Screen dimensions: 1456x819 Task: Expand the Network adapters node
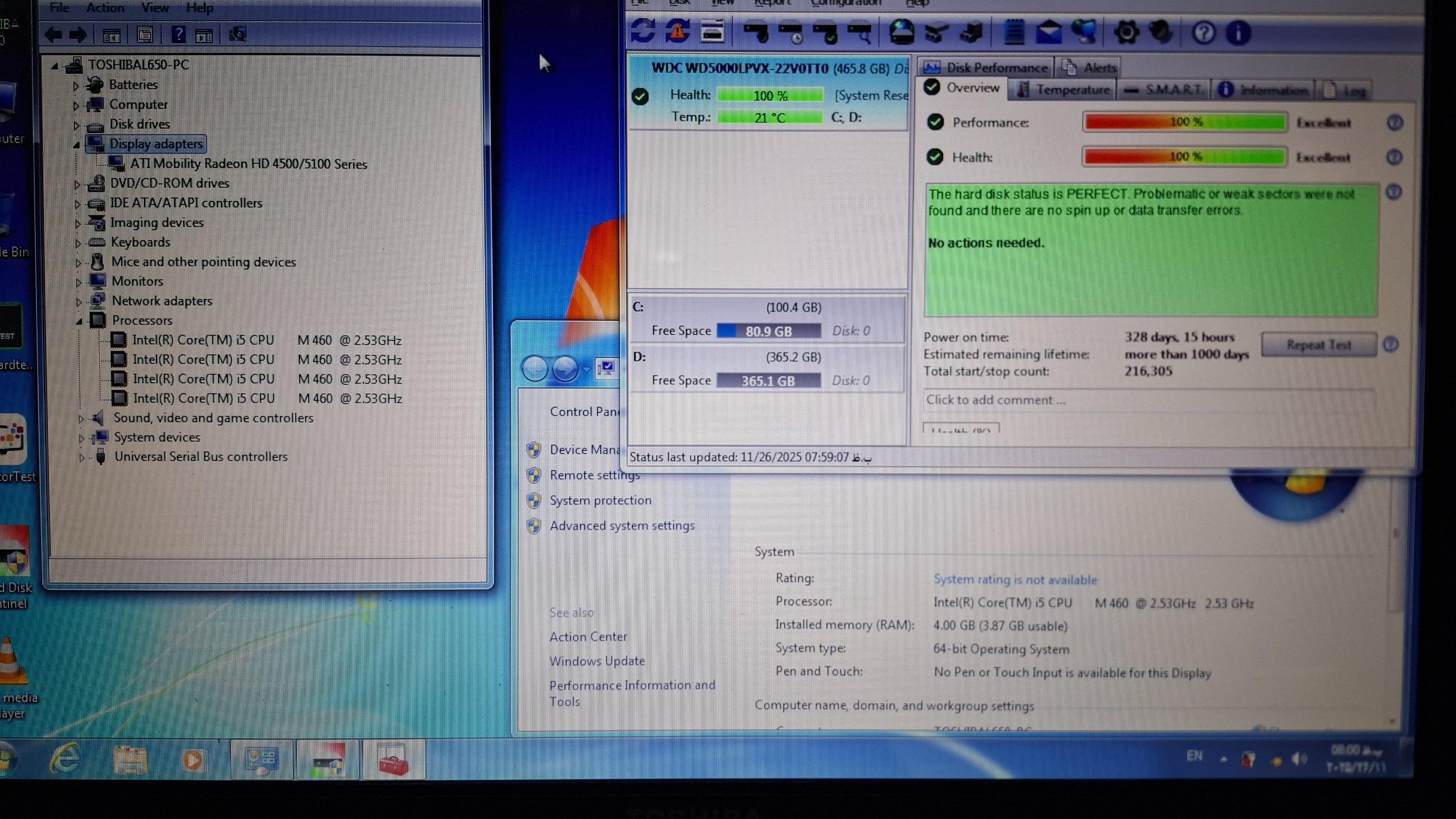tap(79, 301)
